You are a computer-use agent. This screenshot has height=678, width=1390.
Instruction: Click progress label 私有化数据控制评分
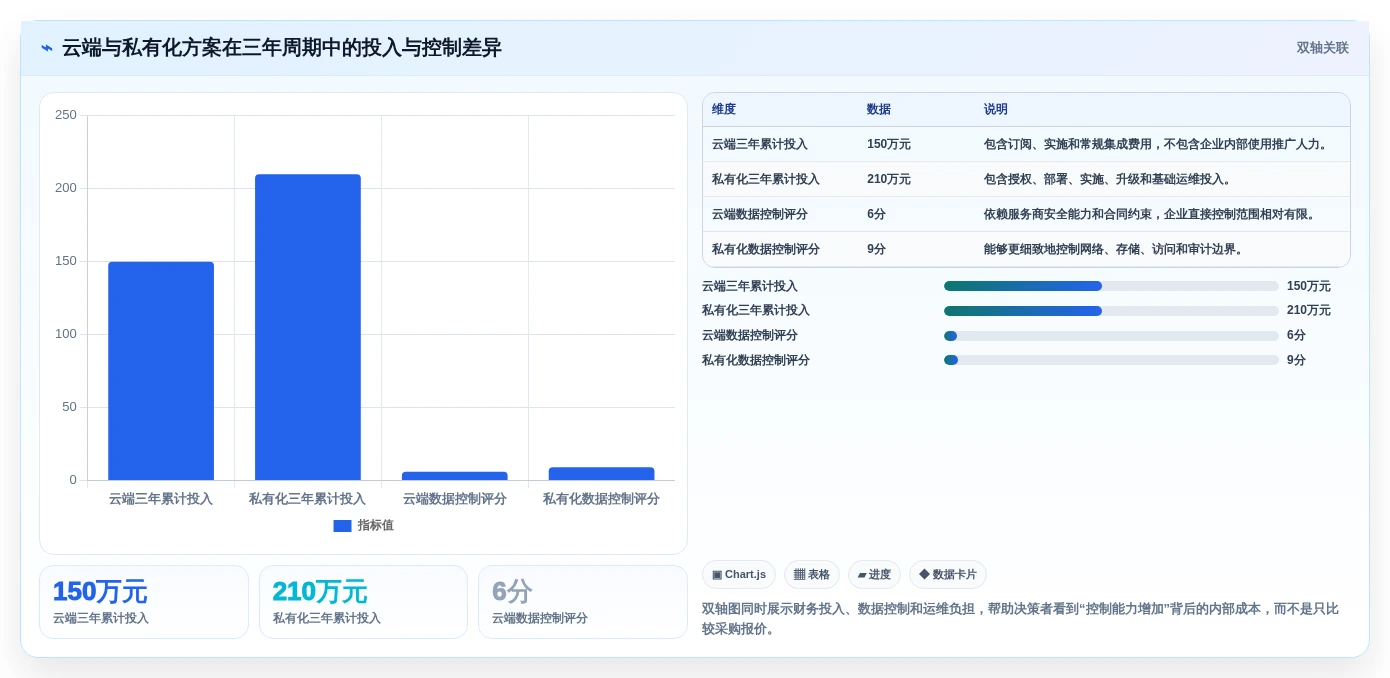click(x=756, y=360)
